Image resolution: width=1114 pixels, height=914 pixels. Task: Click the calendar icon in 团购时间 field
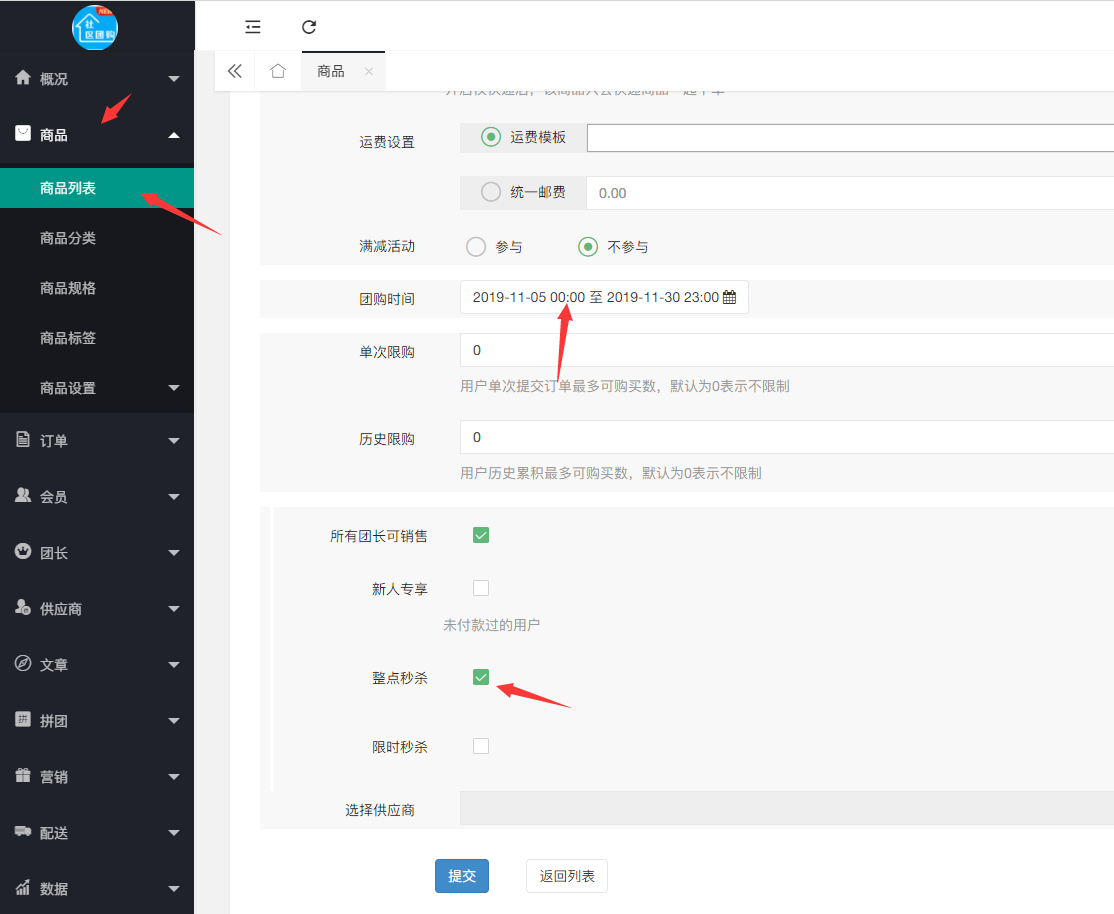point(729,297)
